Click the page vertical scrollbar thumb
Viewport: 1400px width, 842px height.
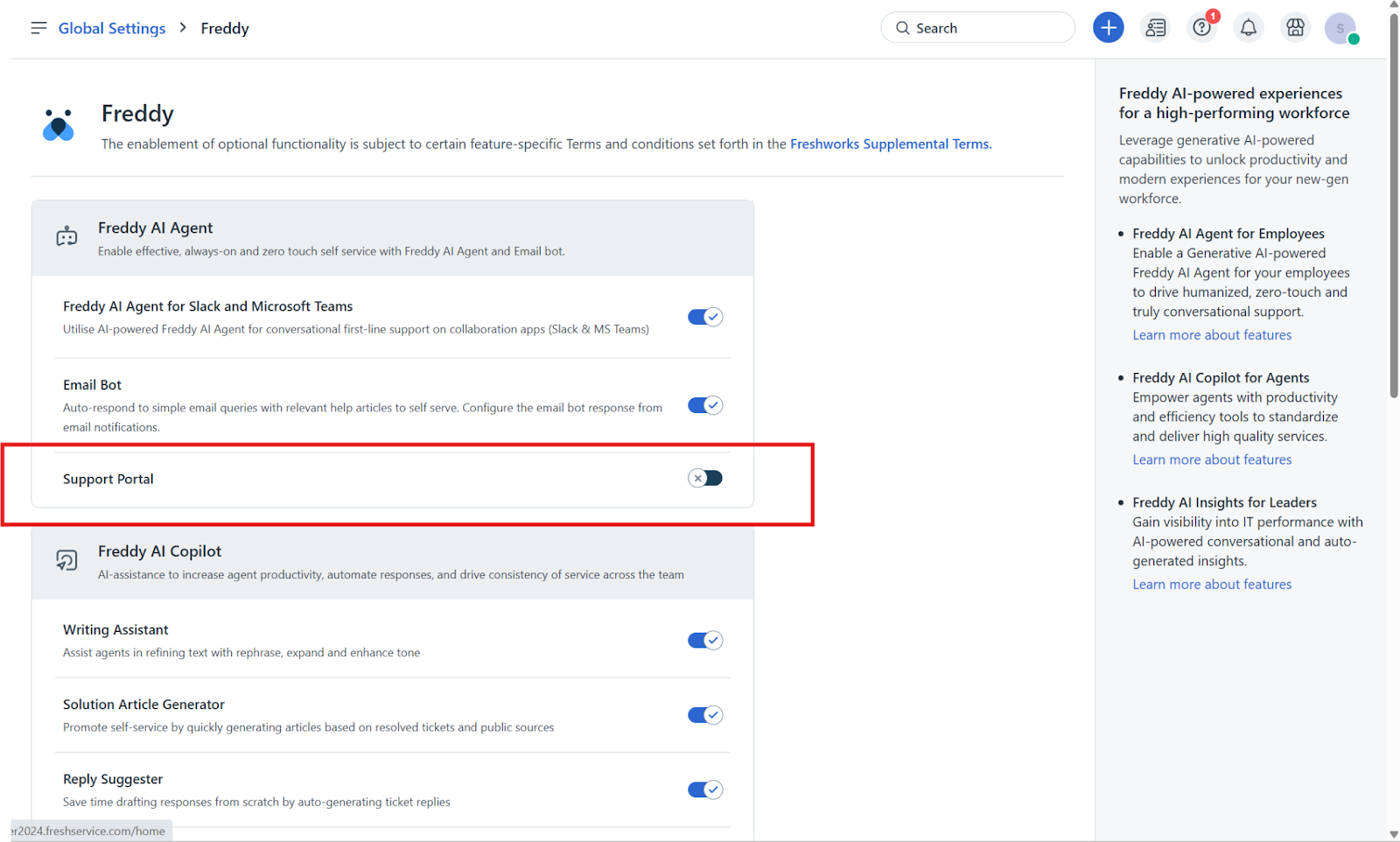click(x=1394, y=204)
